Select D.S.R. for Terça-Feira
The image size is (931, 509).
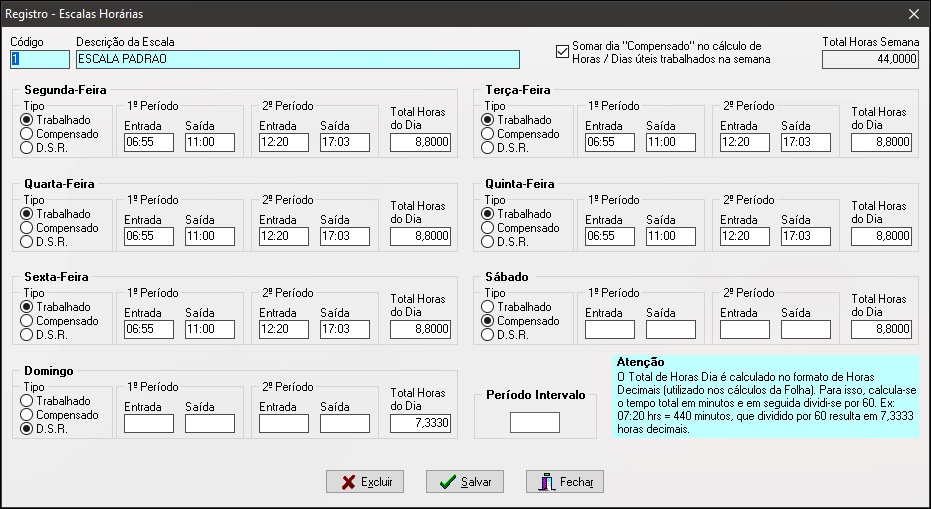coord(488,148)
